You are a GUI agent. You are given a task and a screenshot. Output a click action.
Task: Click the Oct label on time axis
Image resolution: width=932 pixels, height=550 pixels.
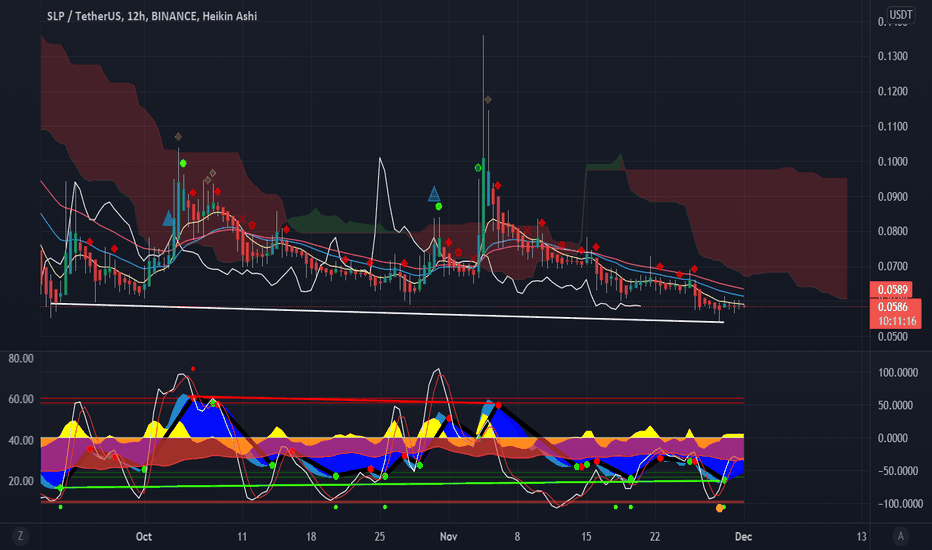(x=144, y=536)
